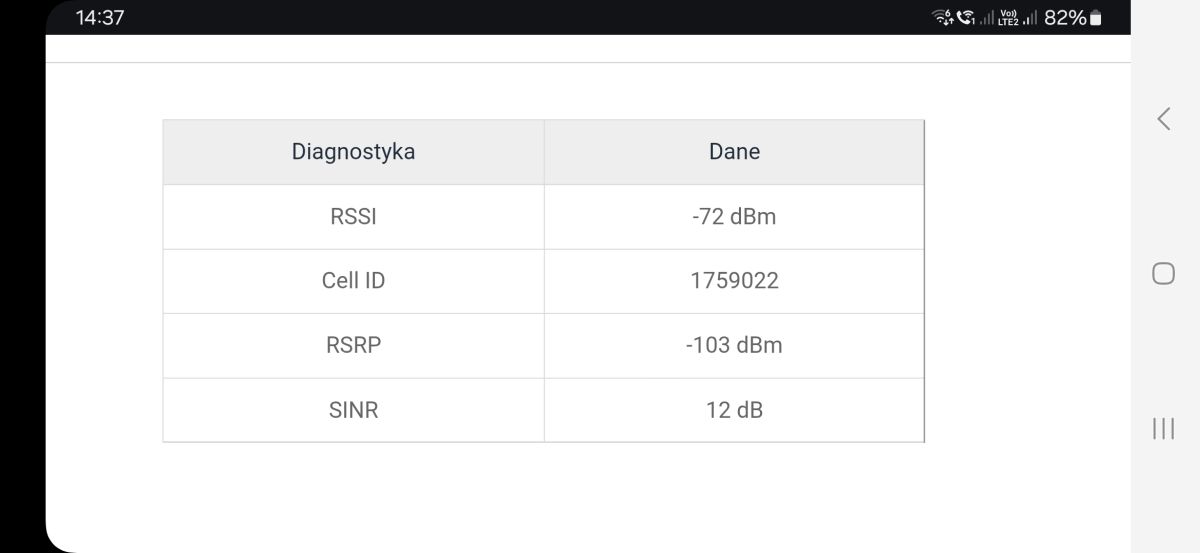Select the -72 dBm value

pyautogui.click(x=734, y=216)
